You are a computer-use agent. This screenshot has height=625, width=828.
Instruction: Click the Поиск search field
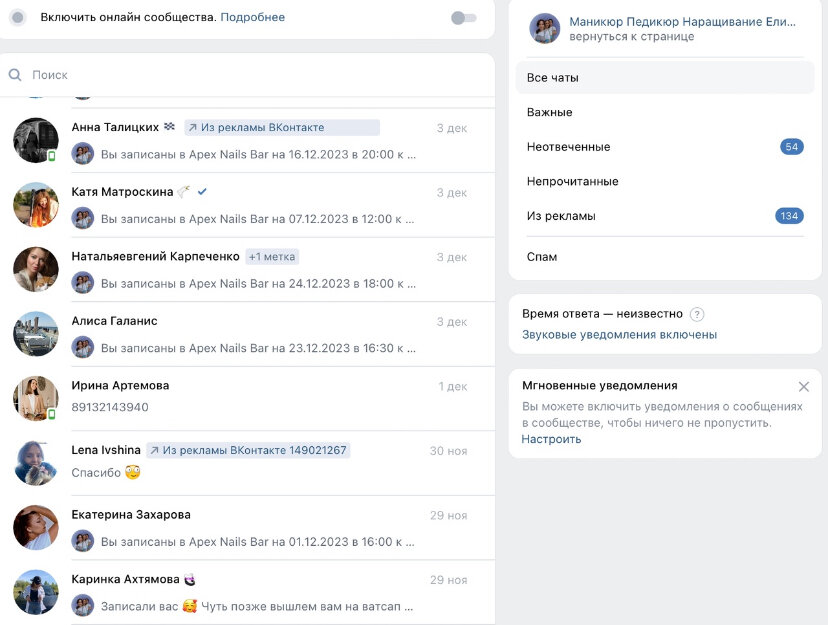pyautogui.click(x=247, y=74)
